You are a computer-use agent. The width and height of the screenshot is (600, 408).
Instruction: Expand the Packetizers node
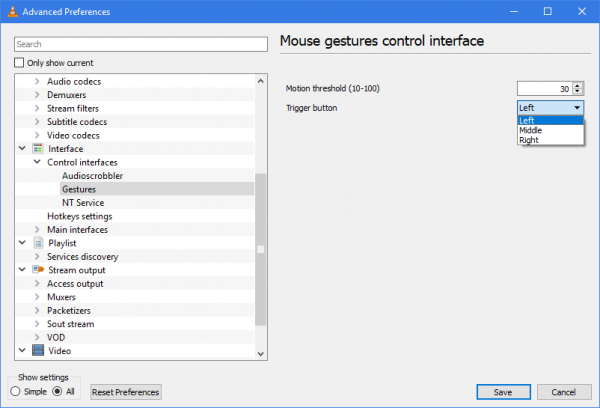point(37,310)
